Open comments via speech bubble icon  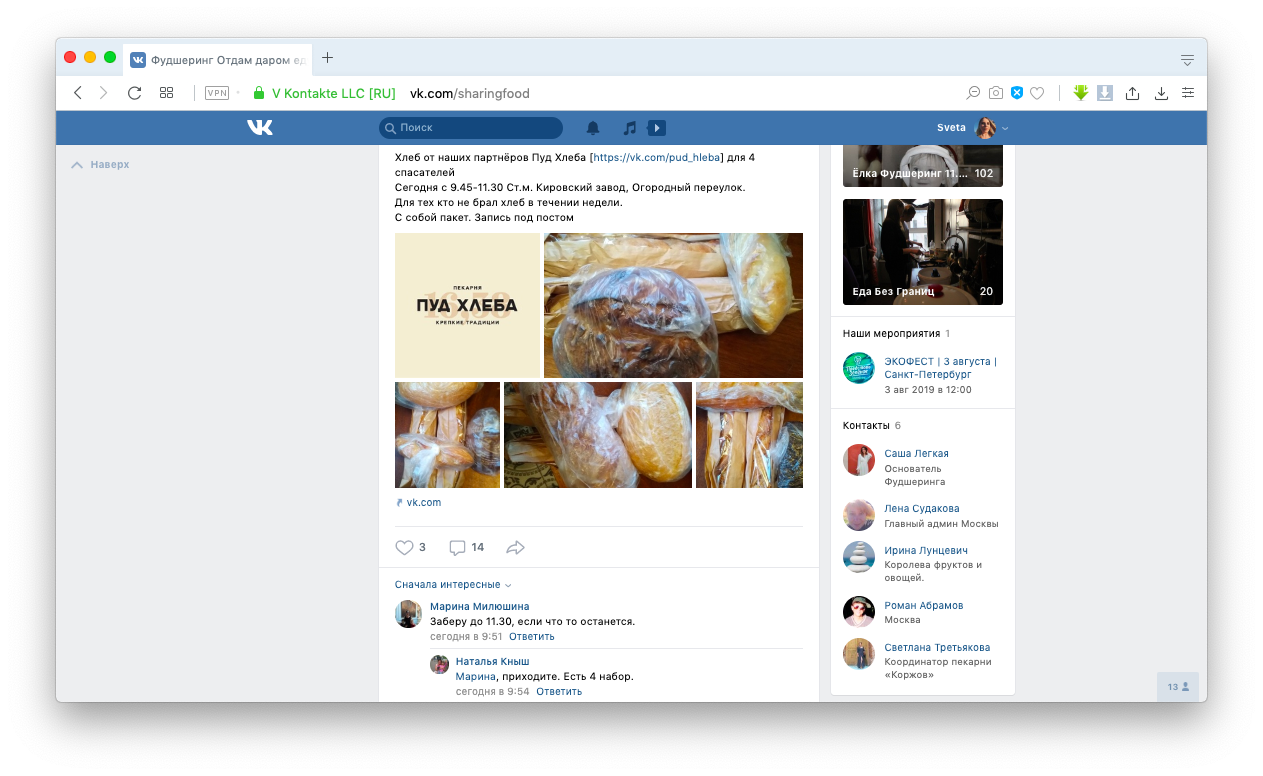pos(457,547)
